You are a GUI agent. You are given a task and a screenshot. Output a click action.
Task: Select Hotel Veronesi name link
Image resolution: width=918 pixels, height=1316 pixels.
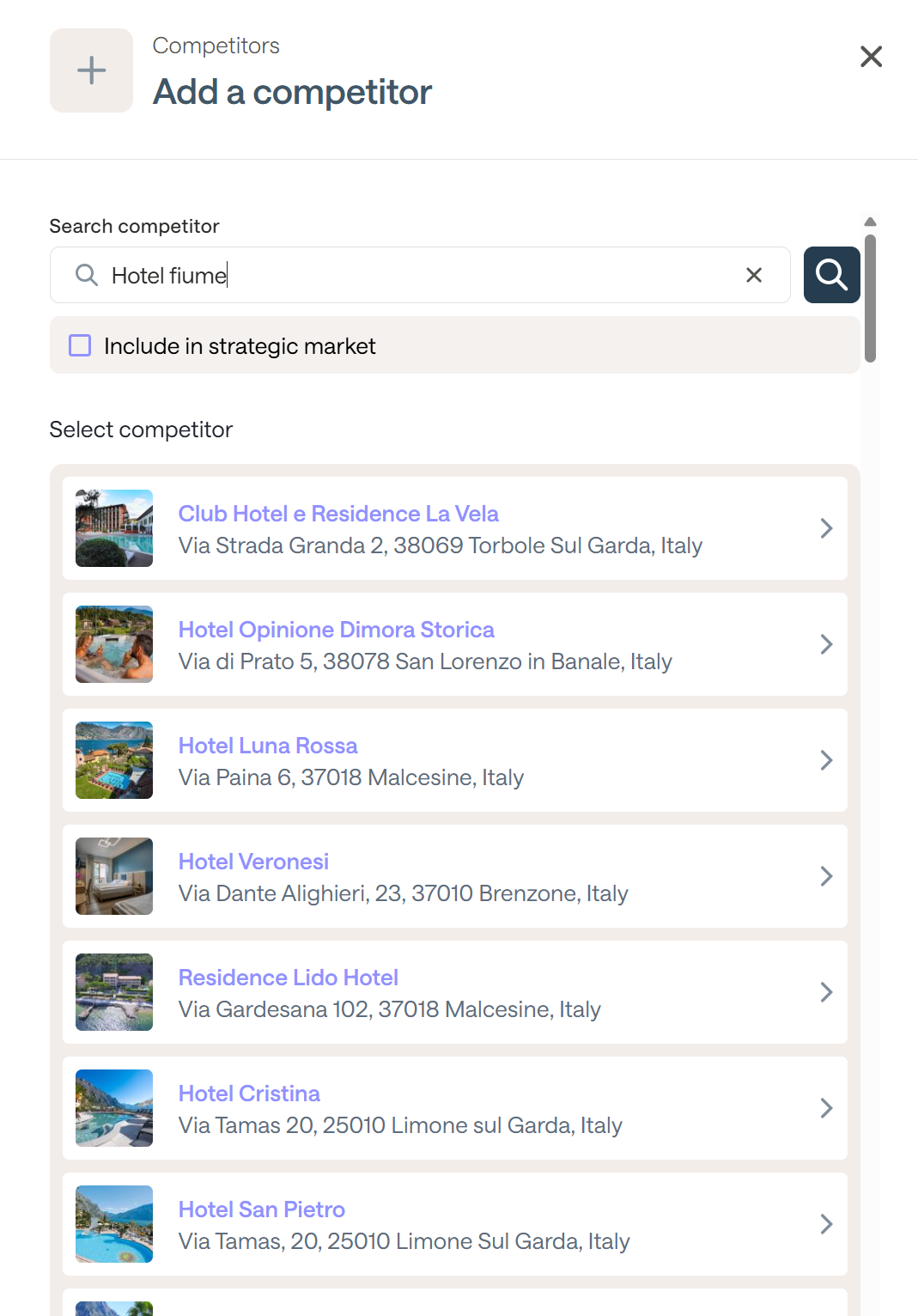pos(253,862)
